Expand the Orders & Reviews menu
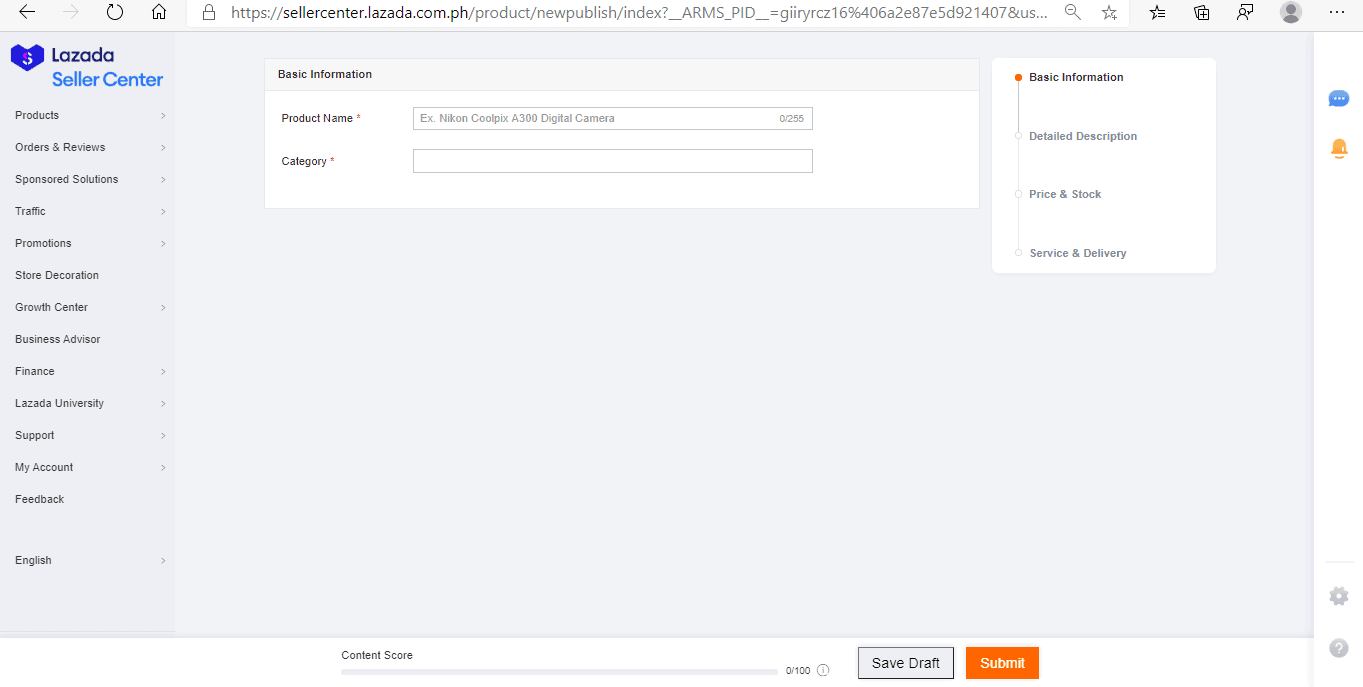1363x687 pixels. point(89,147)
